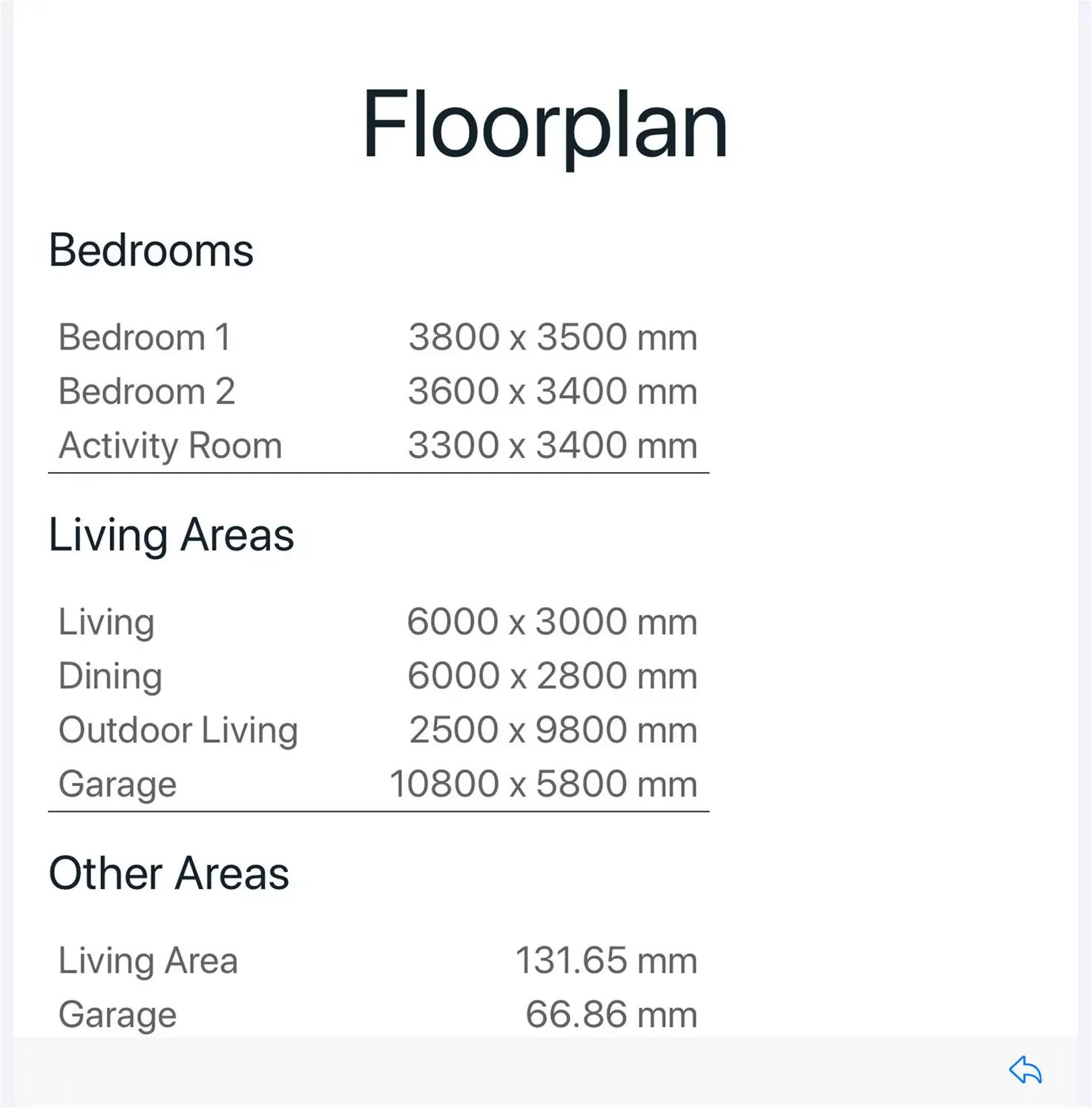Click the Living Areas section heading
Image resolution: width=1092 pixels, height=1108 pixels.
(x=171, y=535)
